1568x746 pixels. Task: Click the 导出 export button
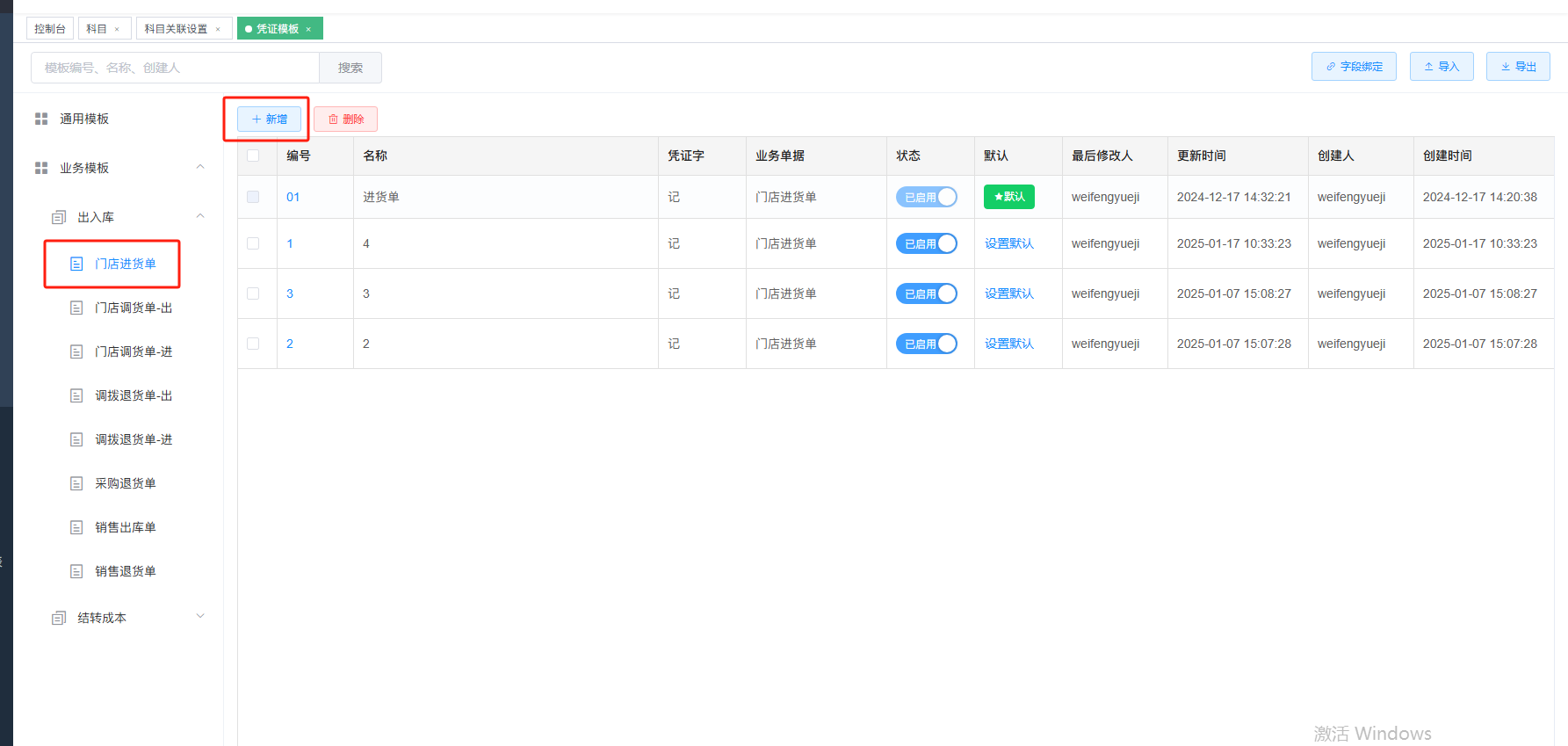tap(1518, 67)
